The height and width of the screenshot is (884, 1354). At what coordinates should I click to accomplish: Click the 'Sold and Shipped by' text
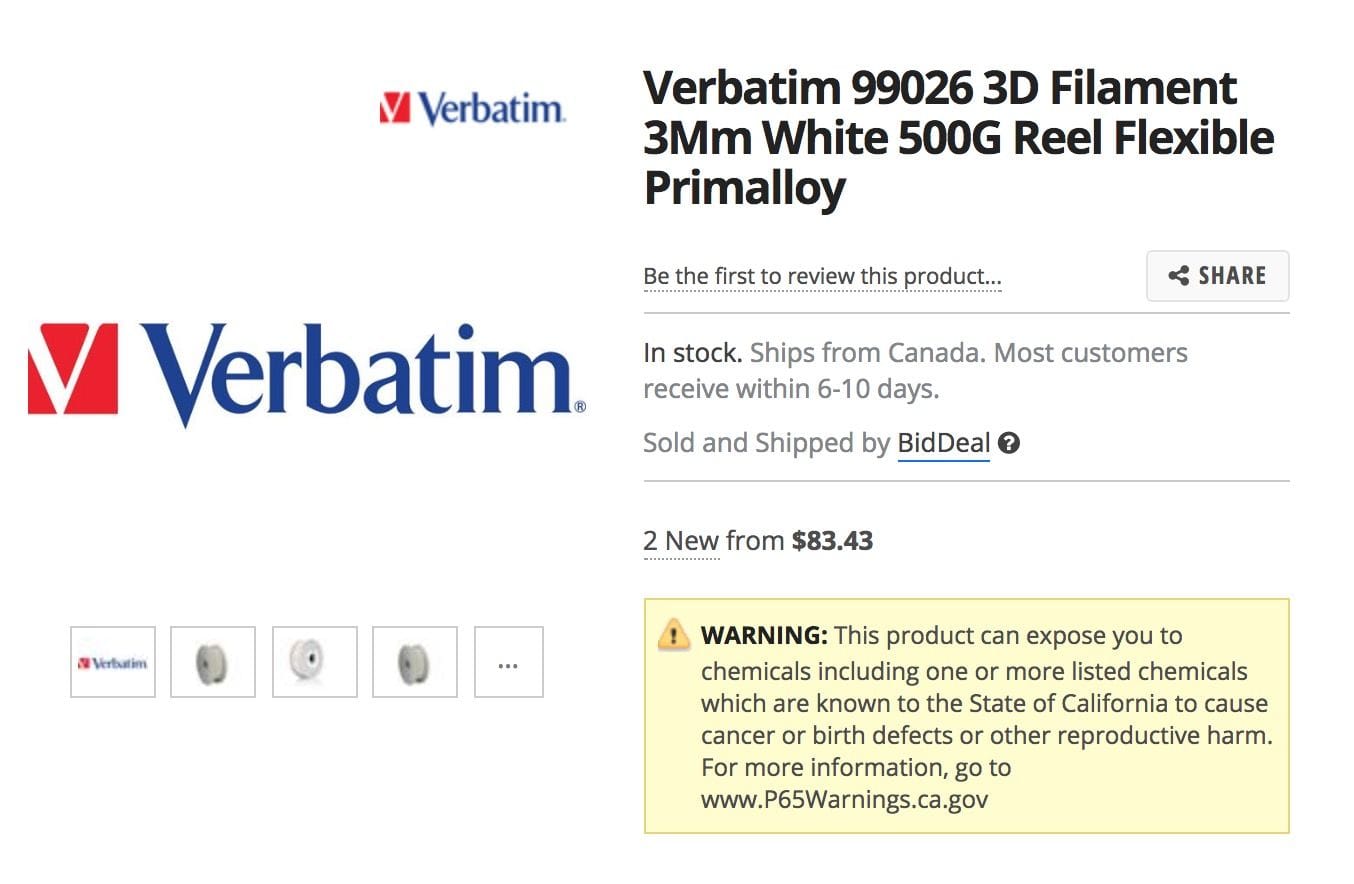coord(766,443)
